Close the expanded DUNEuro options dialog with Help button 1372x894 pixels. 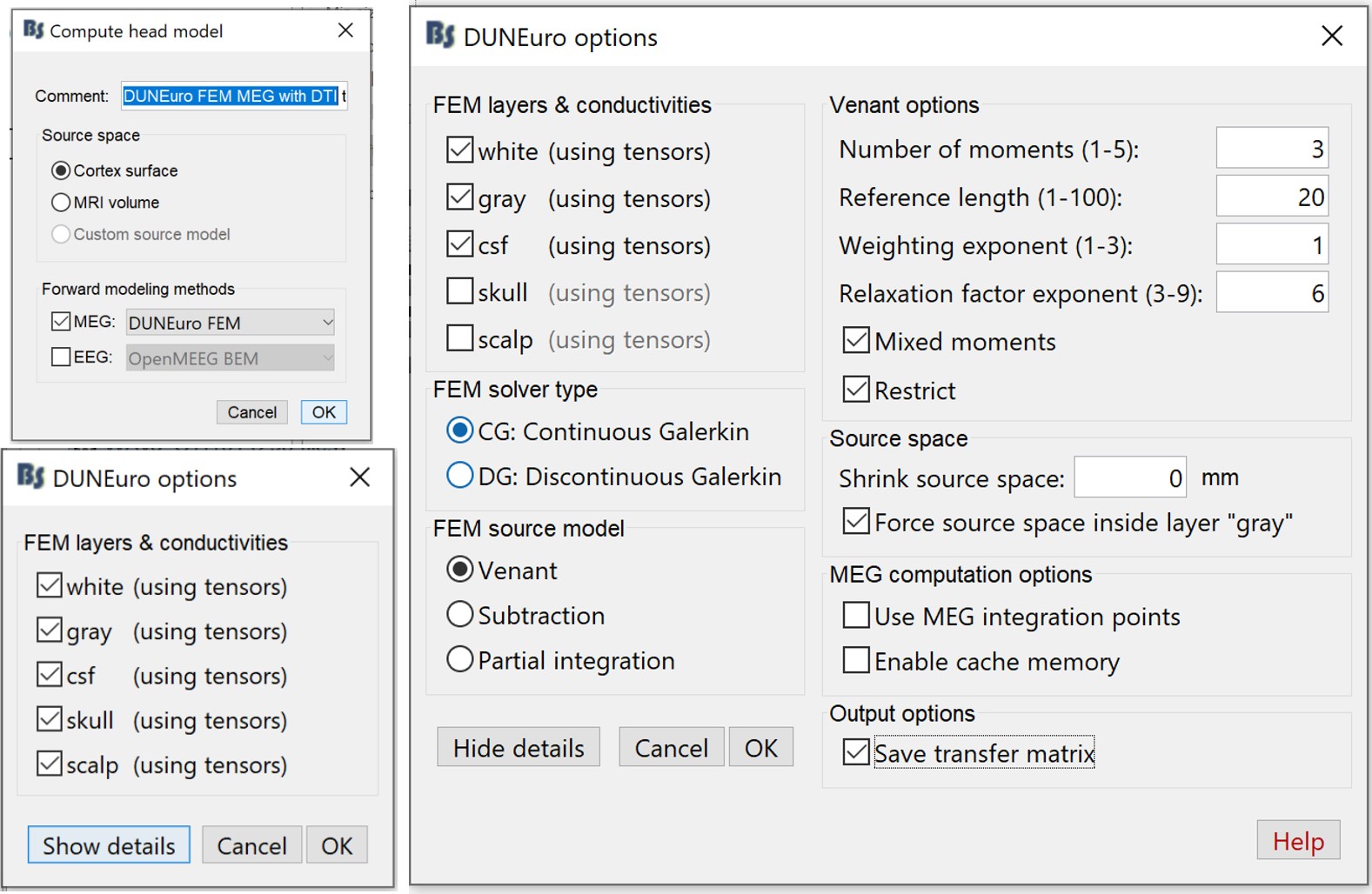tap(1331, 37)
